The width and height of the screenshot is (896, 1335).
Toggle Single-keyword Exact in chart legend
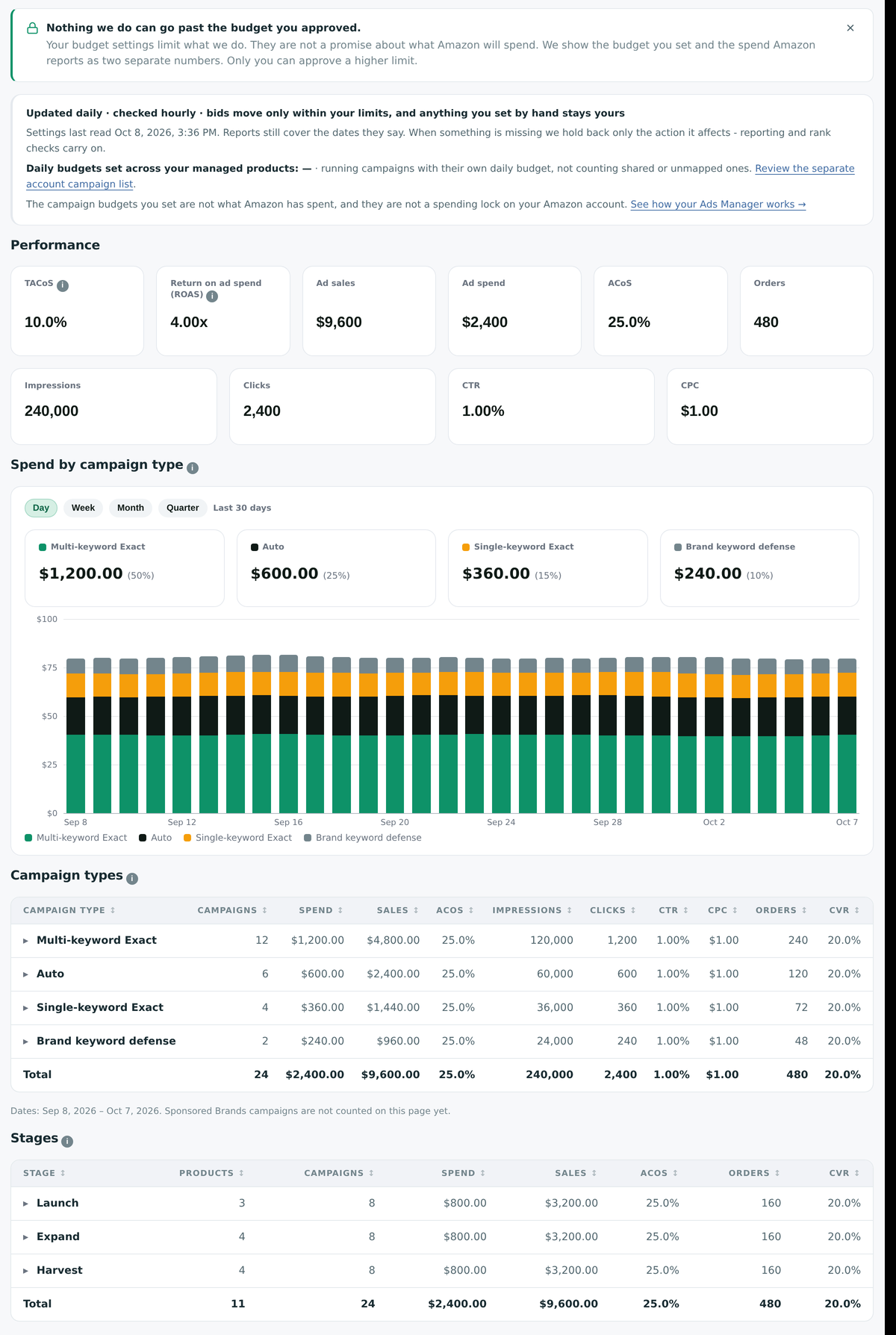pyautogui.click(x=237, y=838)
